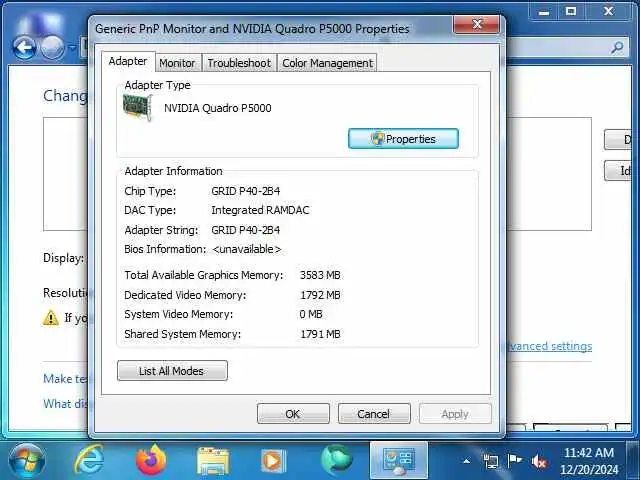The width and height of the screenshot is (640, 480).
Task: Open adapter Properties button
Action: coord(403,139)
